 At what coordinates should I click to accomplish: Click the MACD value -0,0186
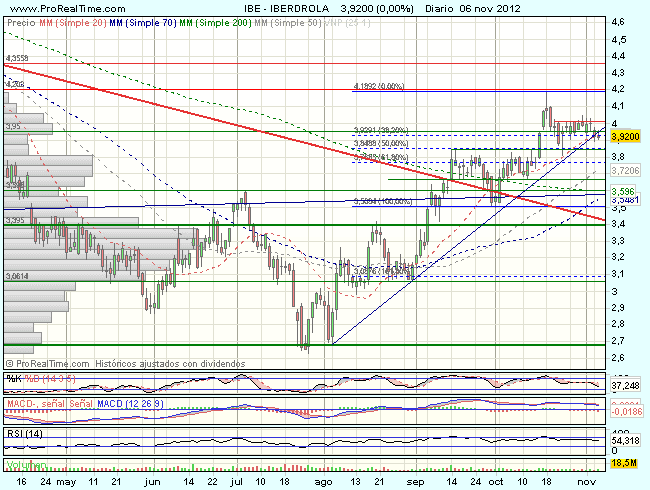pyautogui.click(x=626, y=412)
